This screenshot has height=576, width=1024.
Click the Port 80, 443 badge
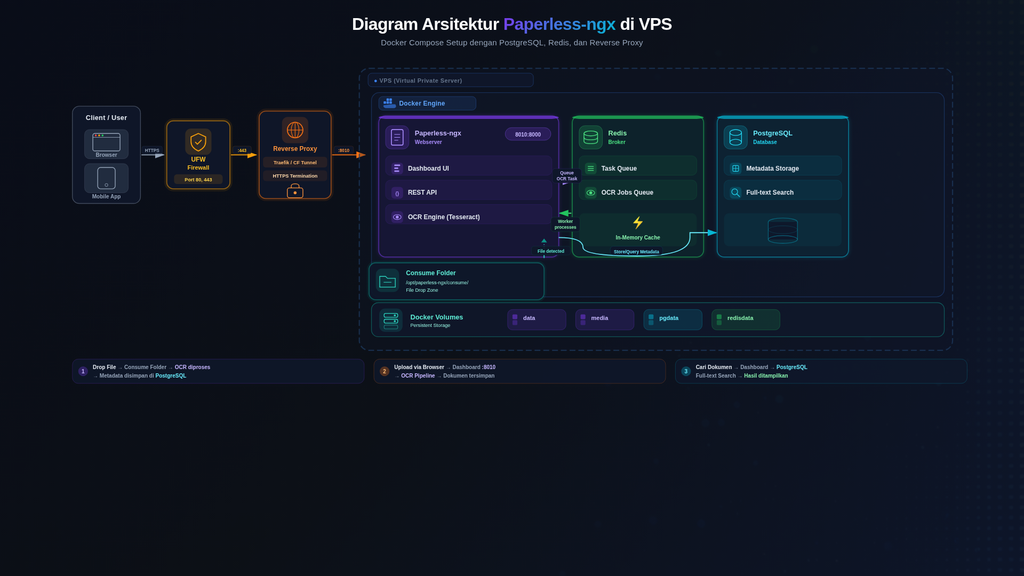point(198,180)
